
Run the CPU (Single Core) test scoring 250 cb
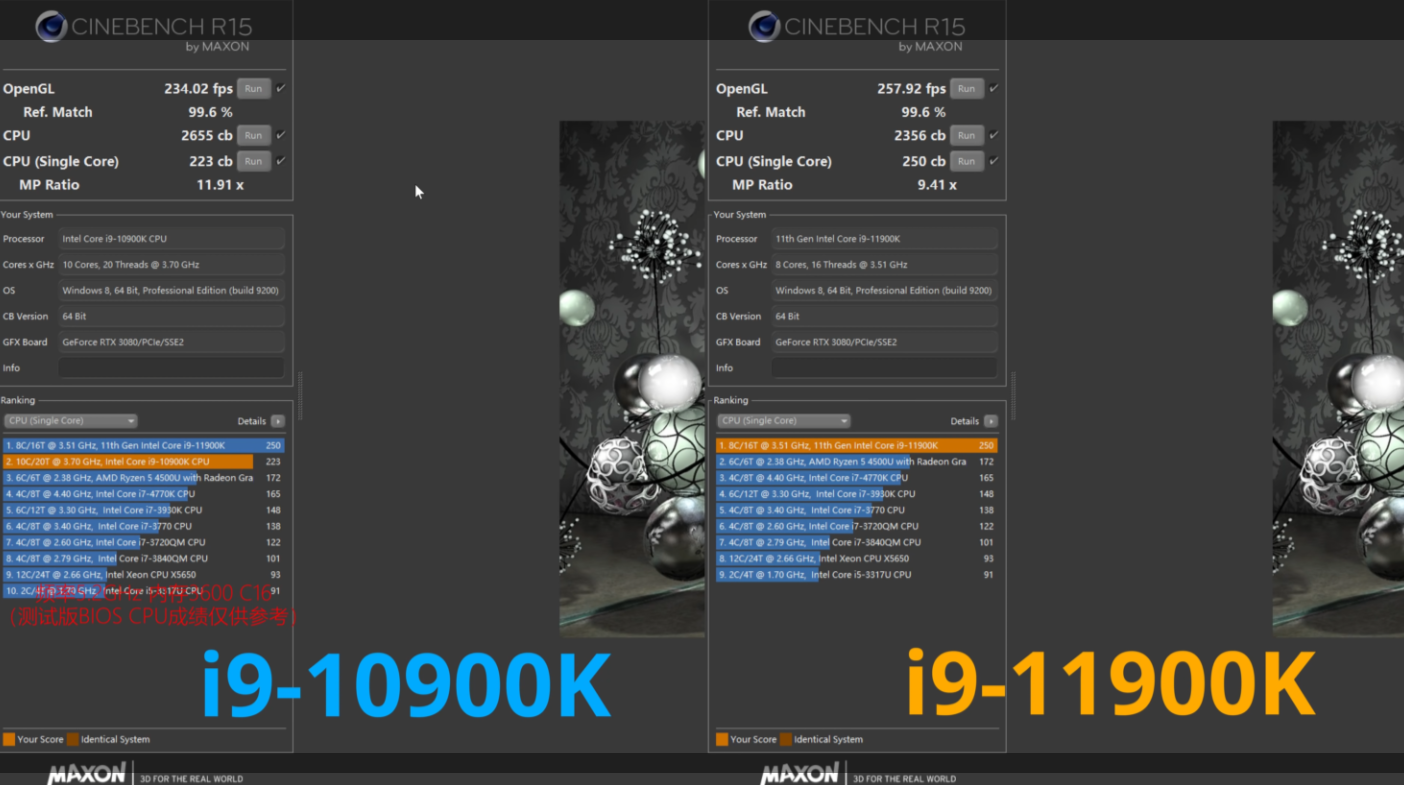pos(967,161)
